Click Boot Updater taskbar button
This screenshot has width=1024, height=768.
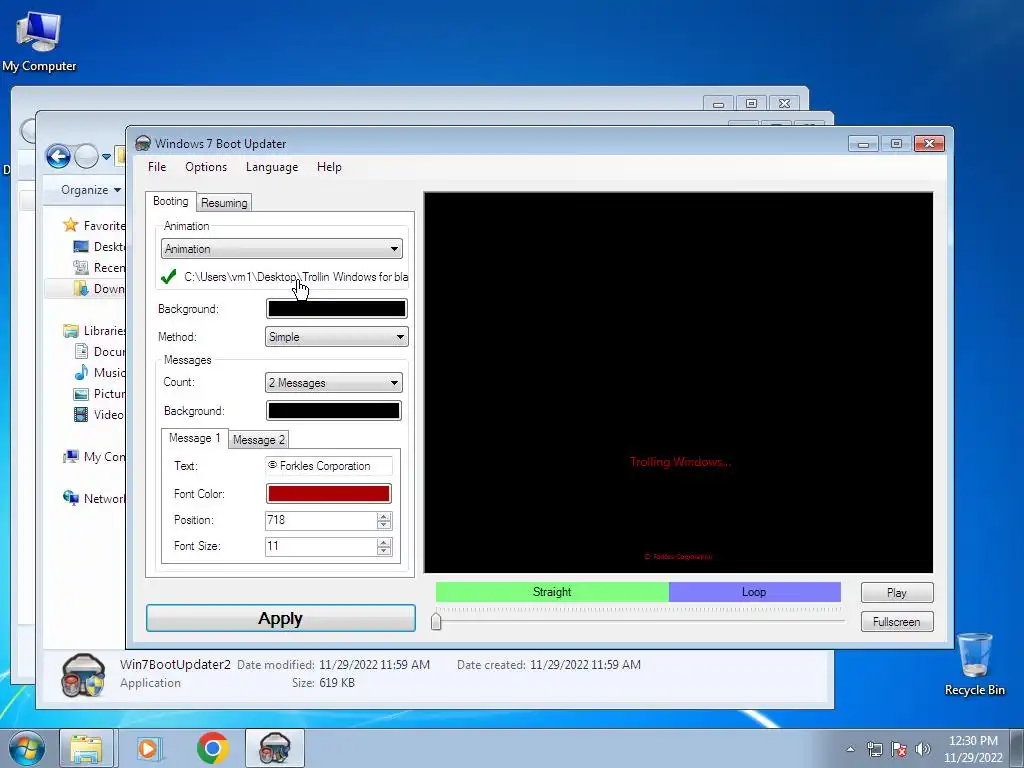[x=275, y=748]
